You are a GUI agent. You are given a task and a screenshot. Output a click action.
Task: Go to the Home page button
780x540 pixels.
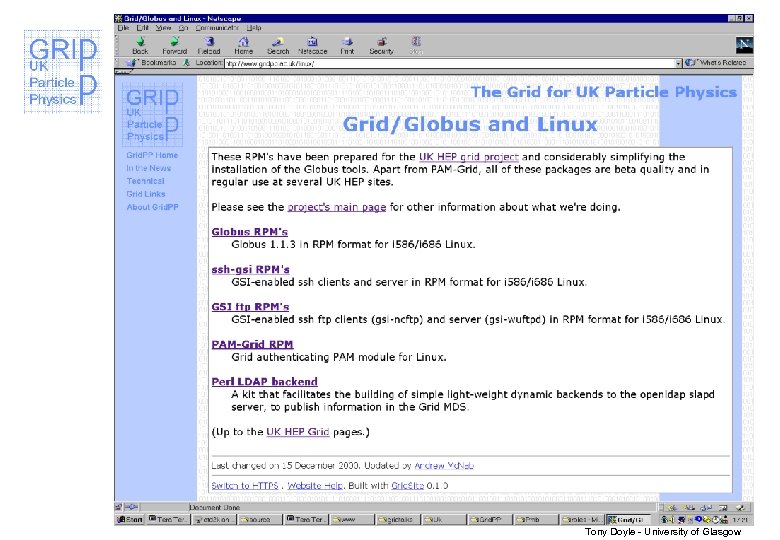pyautogui.click(x=243, y=45)
